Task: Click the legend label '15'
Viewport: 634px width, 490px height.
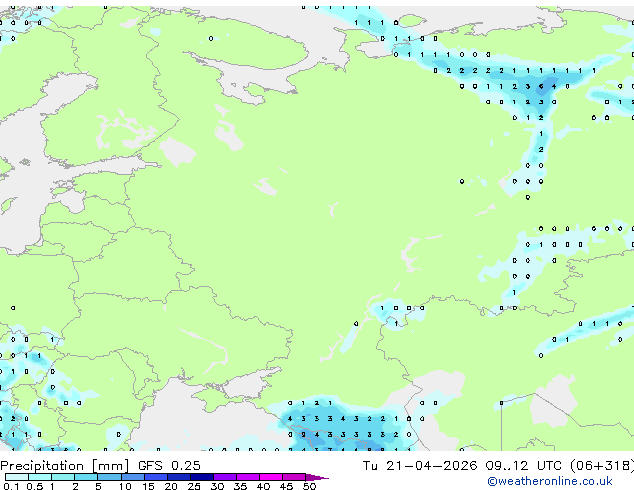Action: coord(148,486)
